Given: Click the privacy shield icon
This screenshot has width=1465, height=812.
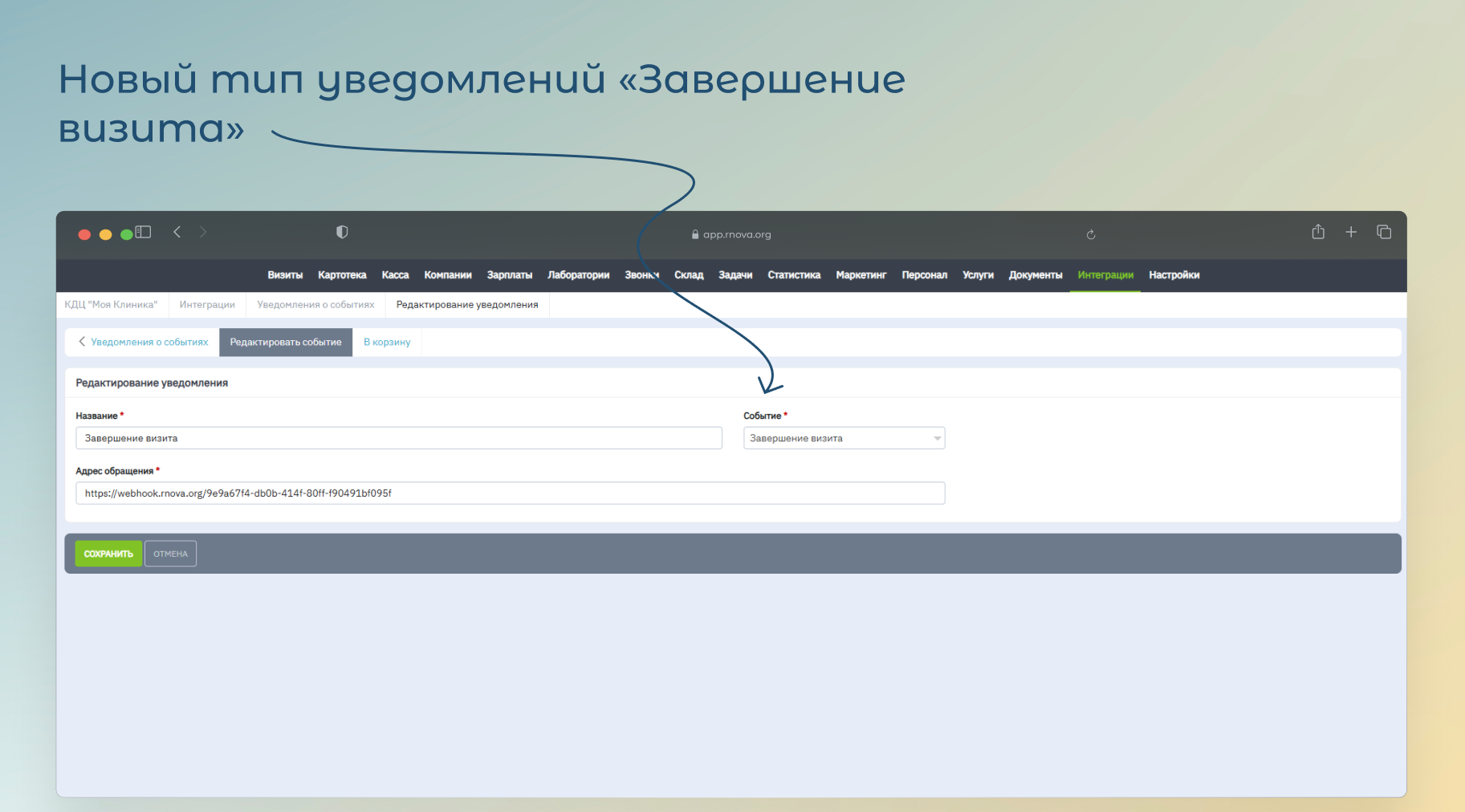Looking at the screenshot, I should point(342,232).
